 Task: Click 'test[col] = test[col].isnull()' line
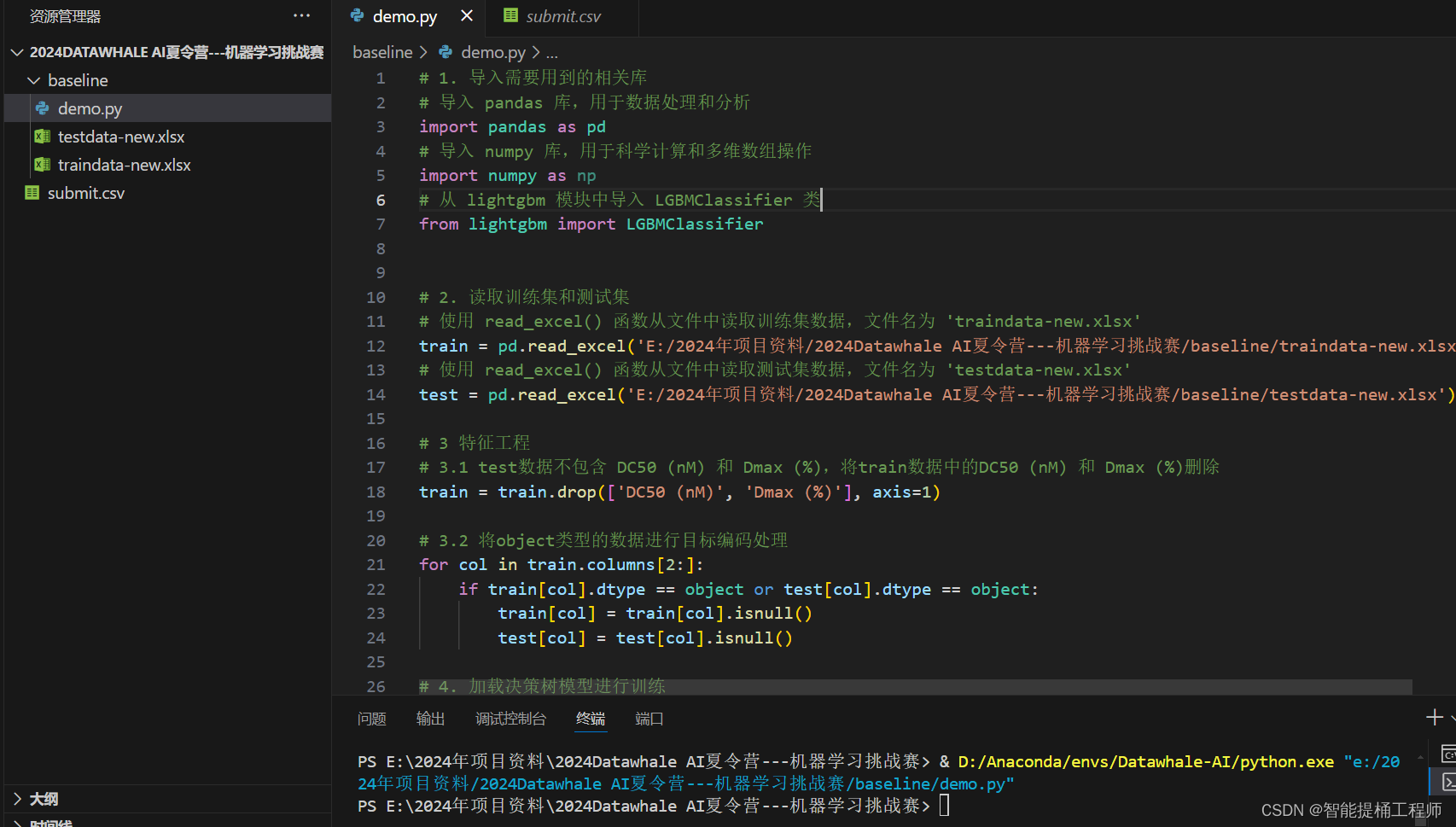[x=645, y=638]
